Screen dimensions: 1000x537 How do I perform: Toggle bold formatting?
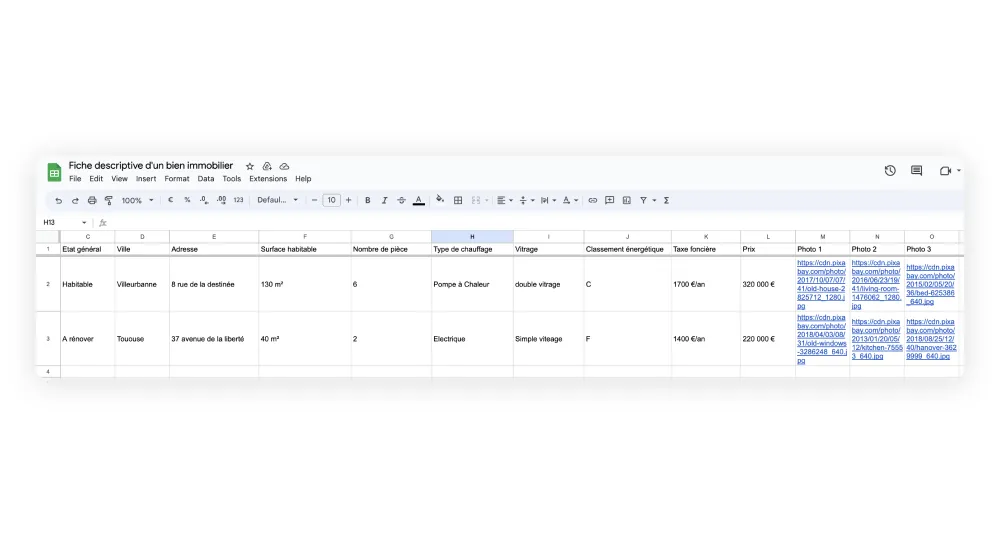(367, 200)
